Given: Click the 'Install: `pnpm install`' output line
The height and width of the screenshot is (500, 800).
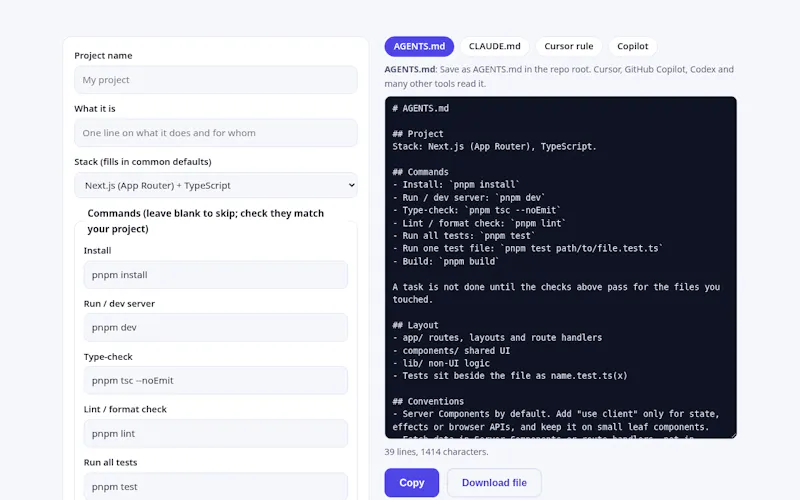Looking at the screenshot, I should [456, 185].
